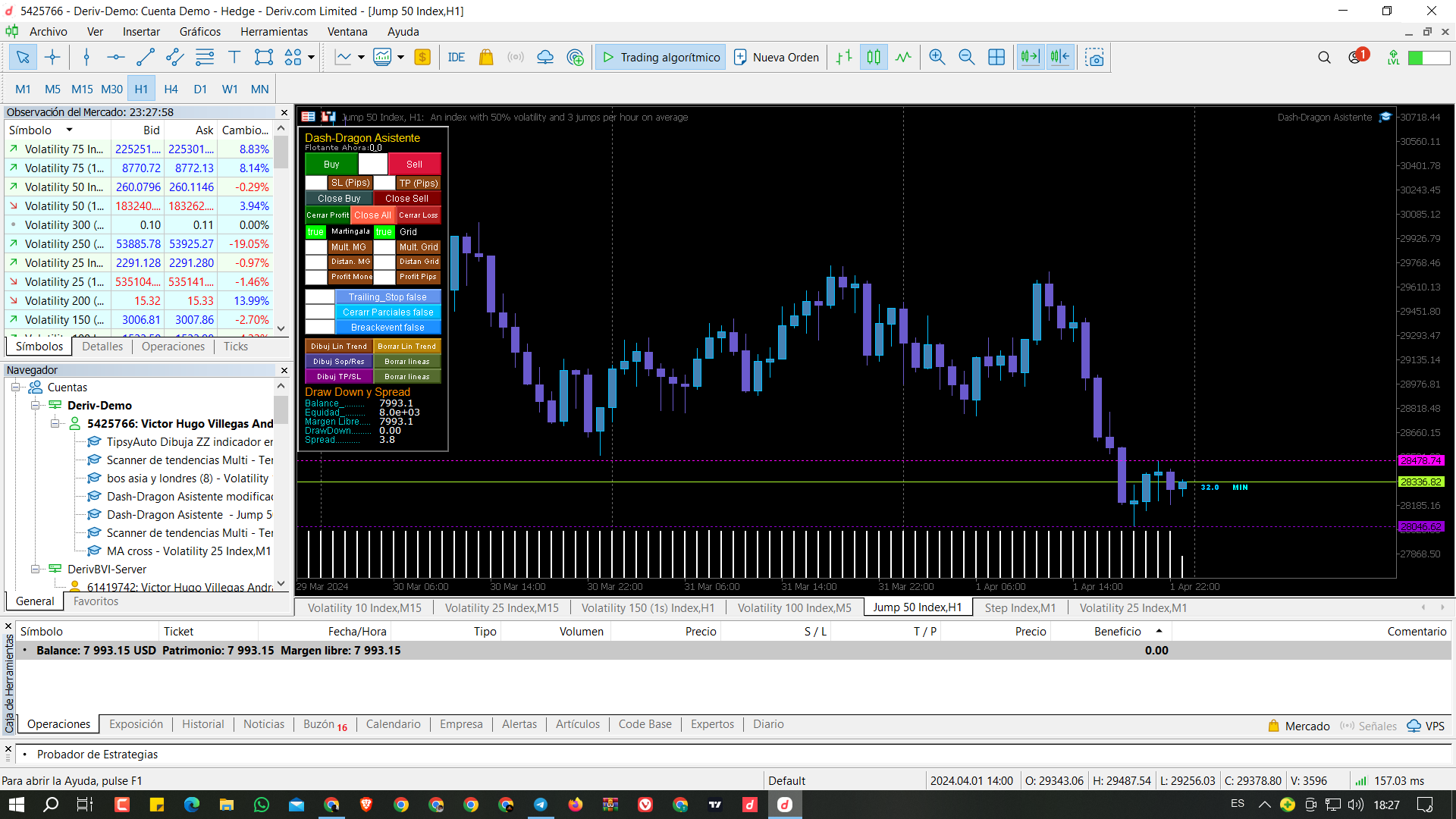Open the Símbolo column dropdown arrow
1456x819 pixels.
pos(69,130)
